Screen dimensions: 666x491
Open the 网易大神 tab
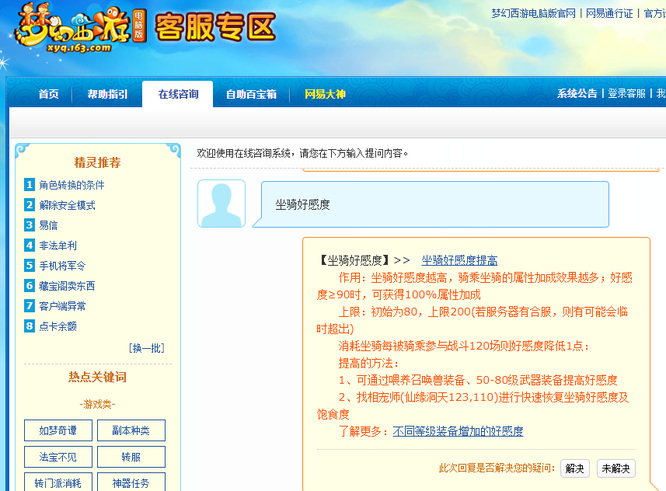tap(325, 94)
